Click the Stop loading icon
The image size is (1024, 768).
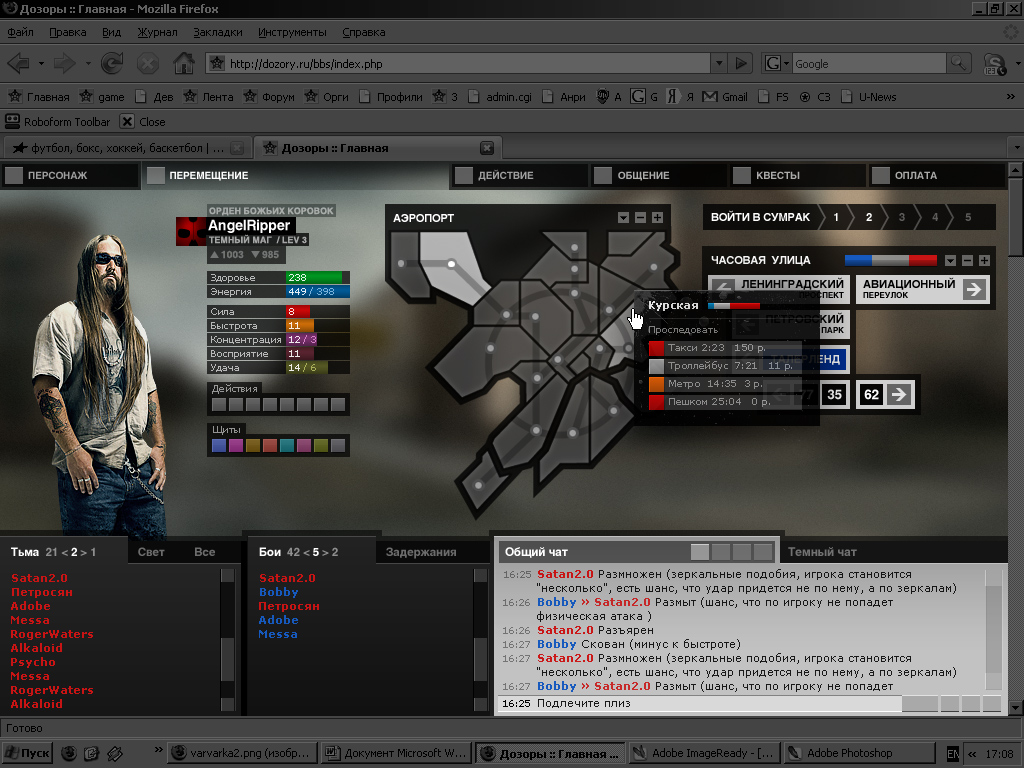pos(148,63)
